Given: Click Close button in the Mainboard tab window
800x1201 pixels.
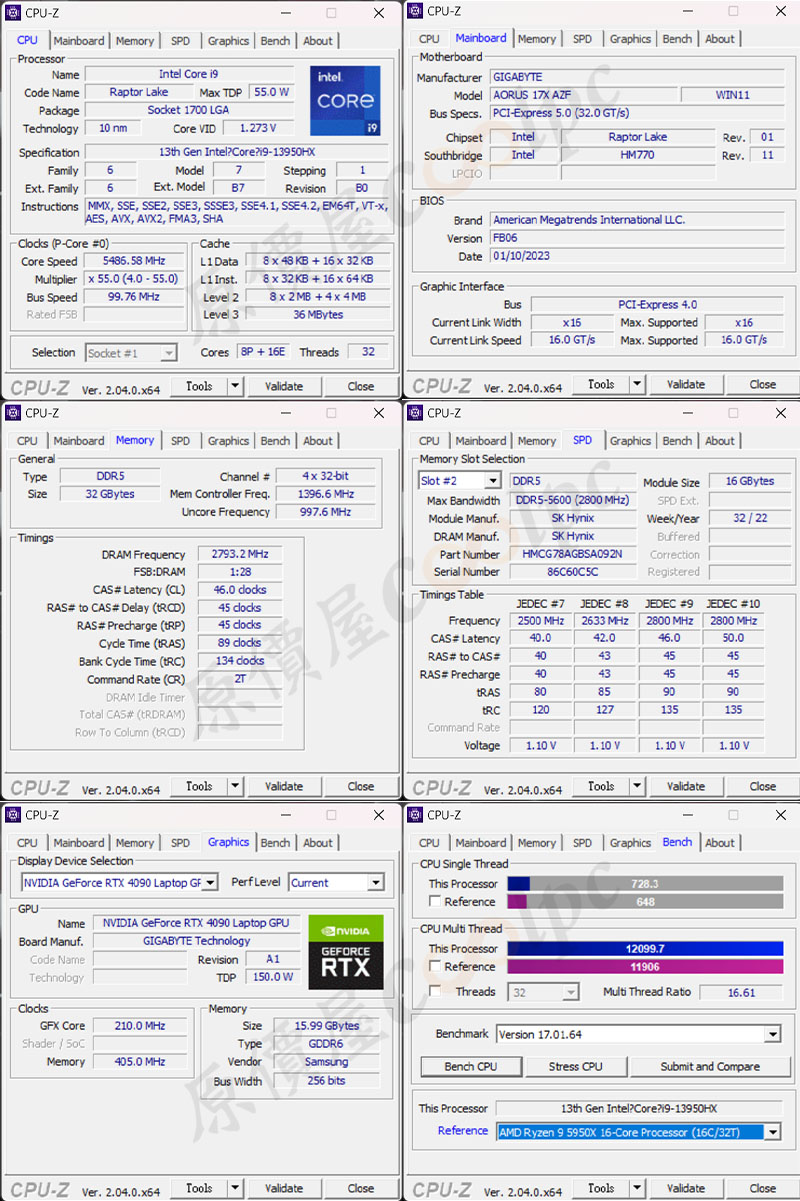Looking at the screenshot, I should (763, 384).
